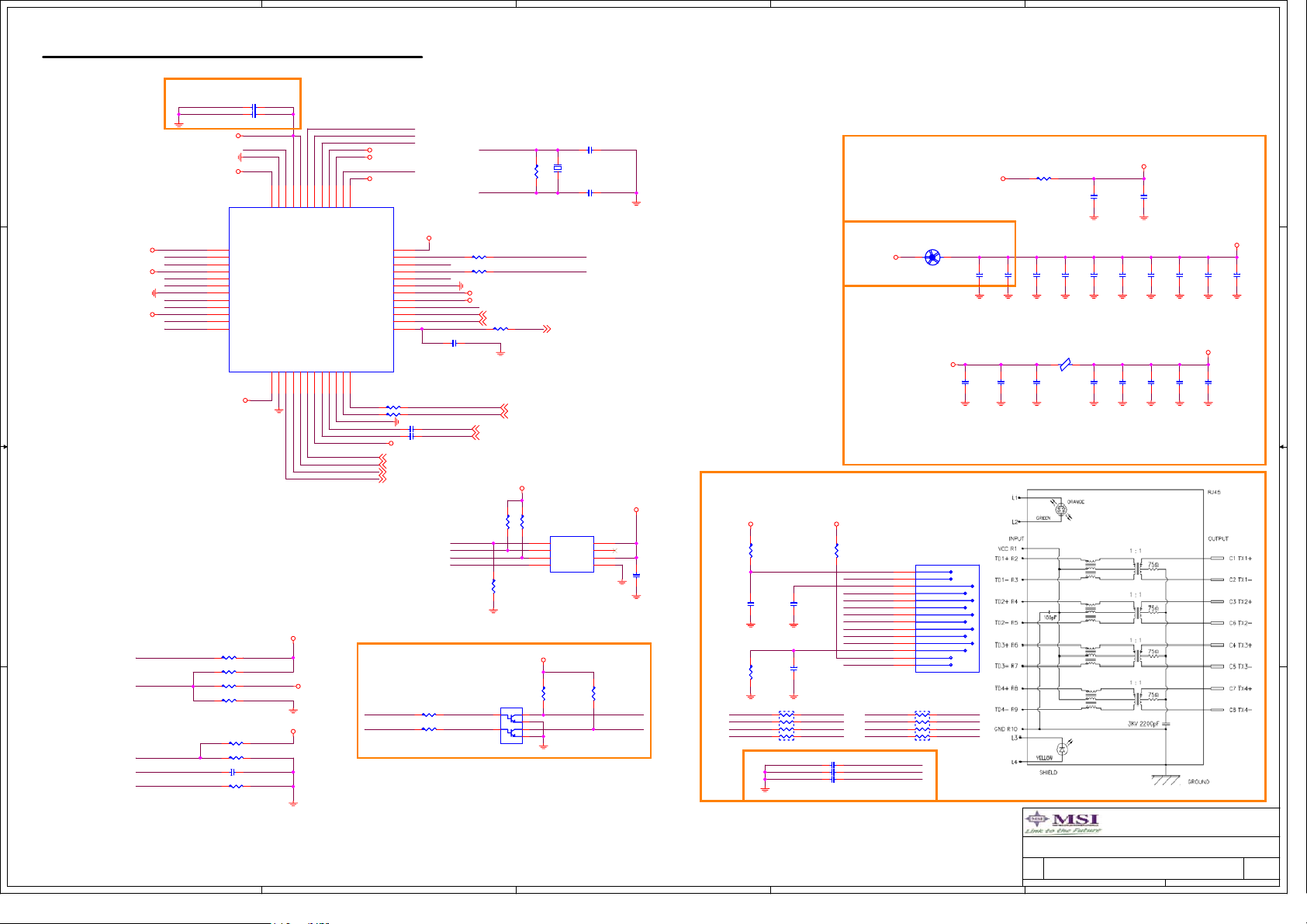
Task: Click the C6 TX2- output label
Action: (1240, 623)
